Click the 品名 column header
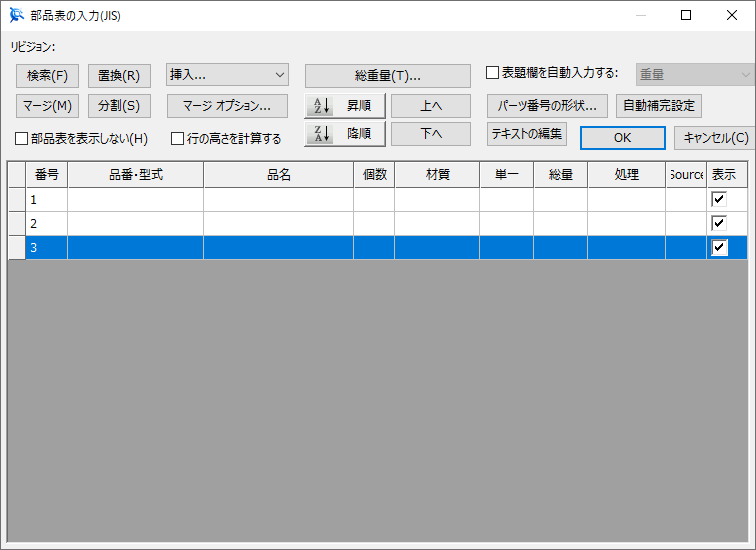The height and width of the screenshot is (550, 756). point(279,174)
